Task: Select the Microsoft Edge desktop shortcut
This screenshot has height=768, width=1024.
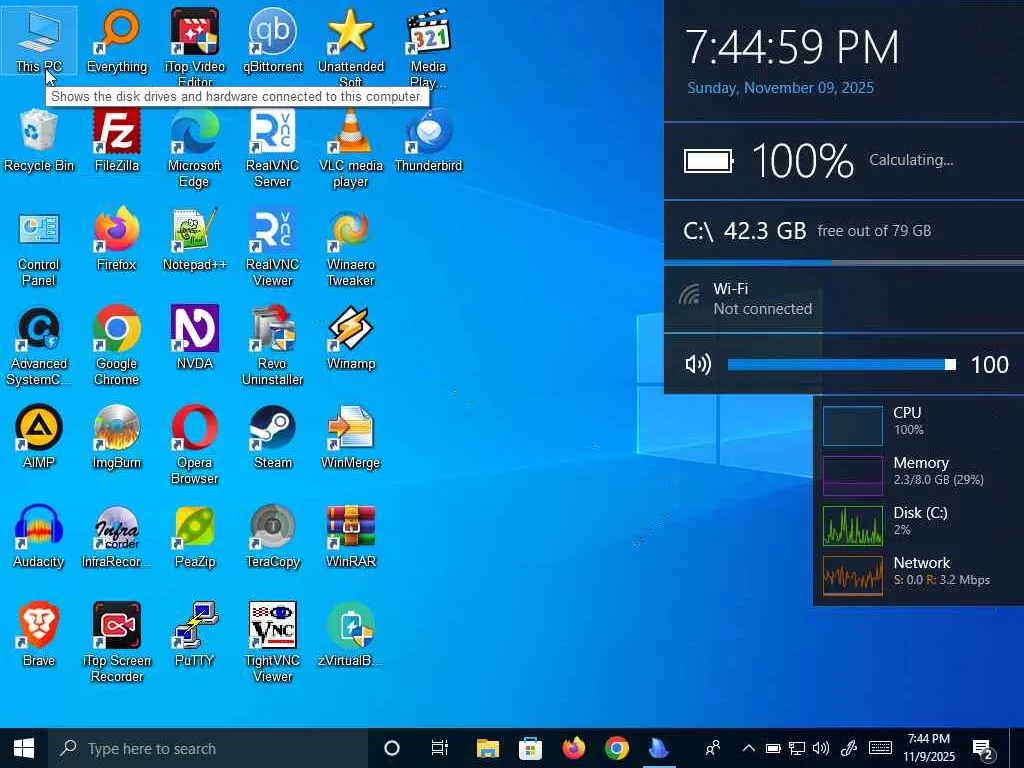Action: point(195,148)
